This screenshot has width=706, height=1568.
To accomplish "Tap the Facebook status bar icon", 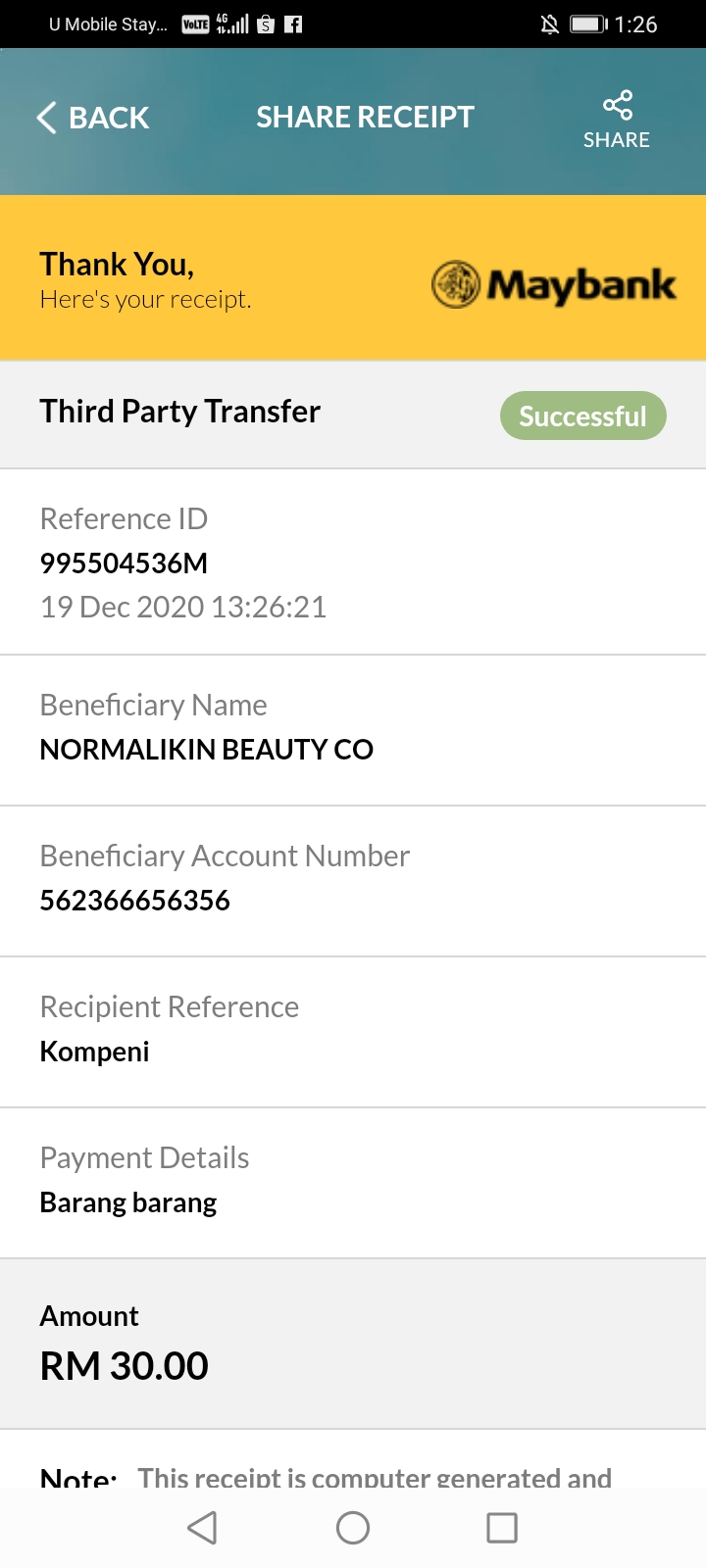I will click(293, 24).
